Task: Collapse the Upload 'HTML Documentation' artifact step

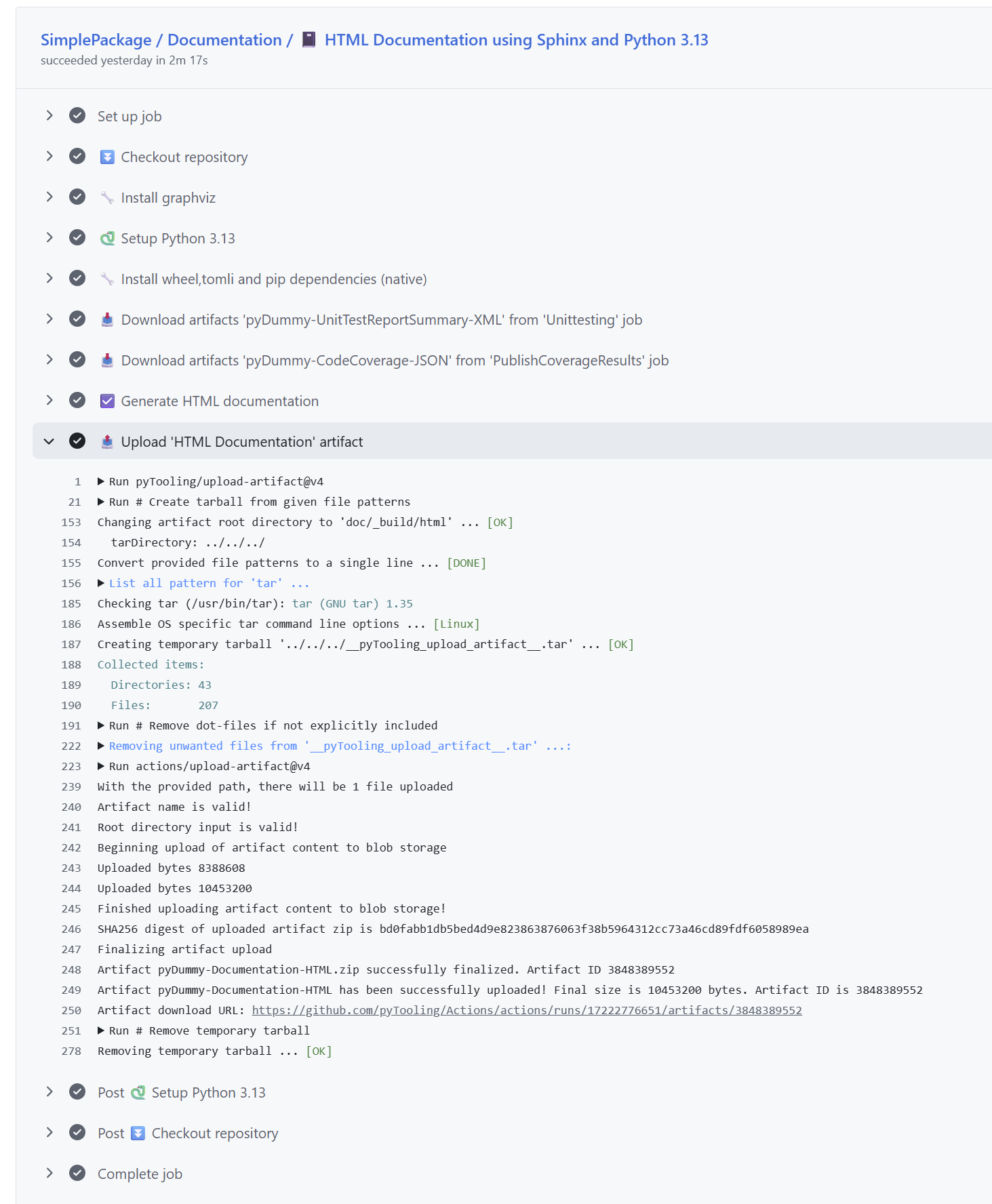Action: coord(49,441)
